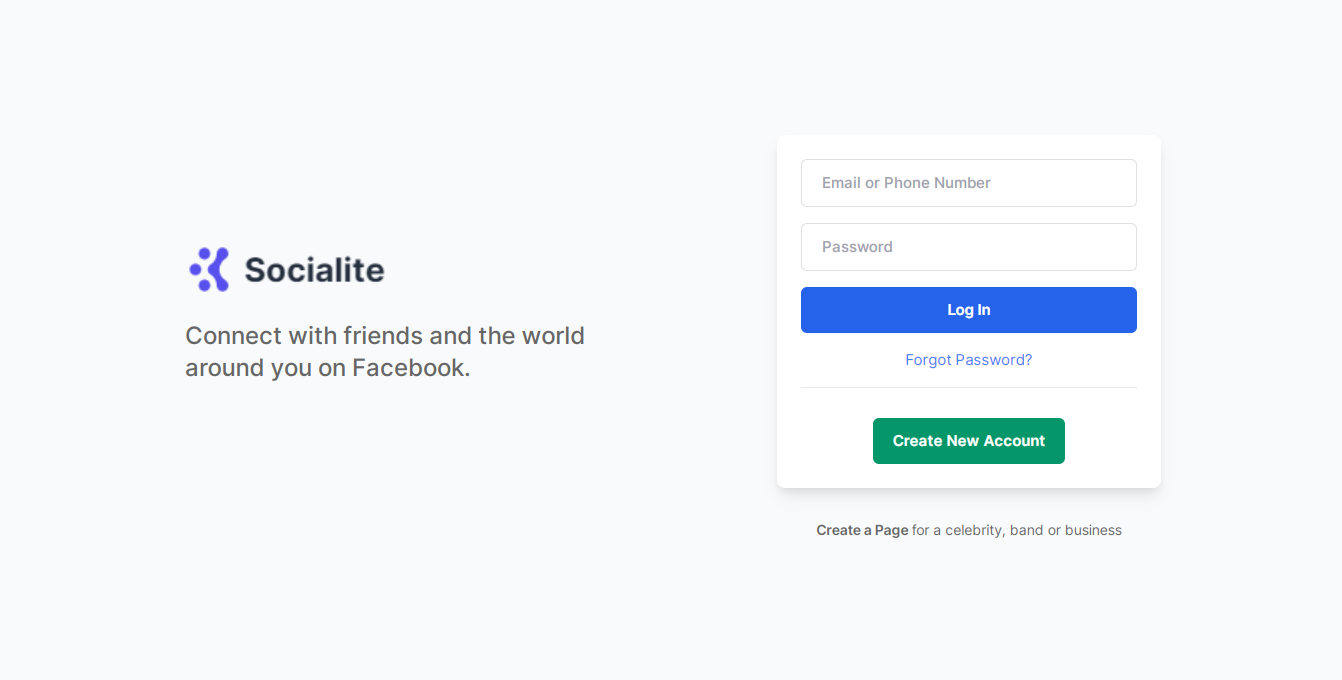1342x680 pixels.
Task: Click the purple Socialite logo icon
Action: coord(209,269)
